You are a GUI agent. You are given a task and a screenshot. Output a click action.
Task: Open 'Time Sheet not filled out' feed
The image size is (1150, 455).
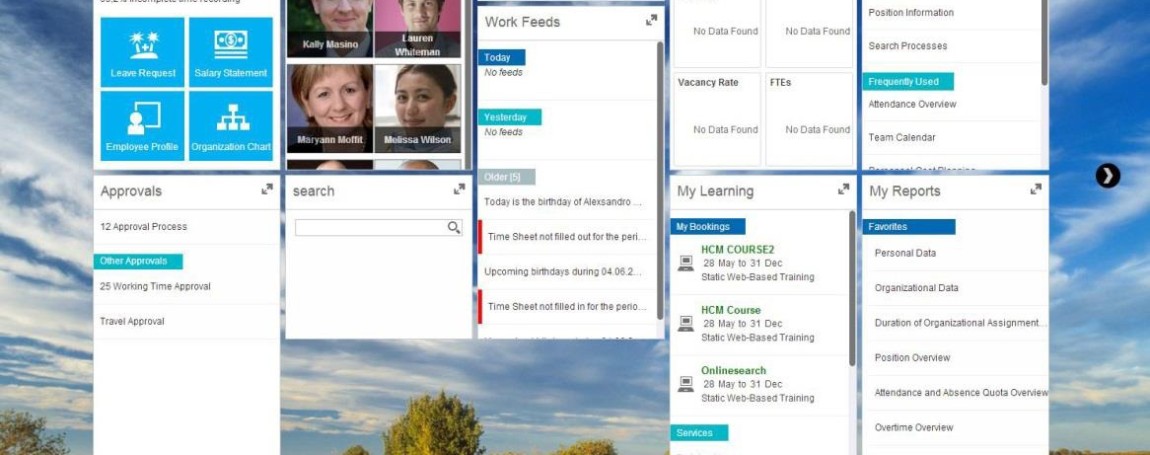[566, 237]
